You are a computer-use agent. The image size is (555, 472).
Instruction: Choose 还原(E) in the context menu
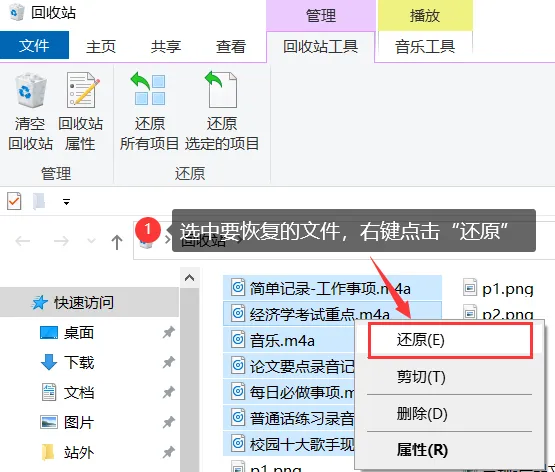[450, 340]
